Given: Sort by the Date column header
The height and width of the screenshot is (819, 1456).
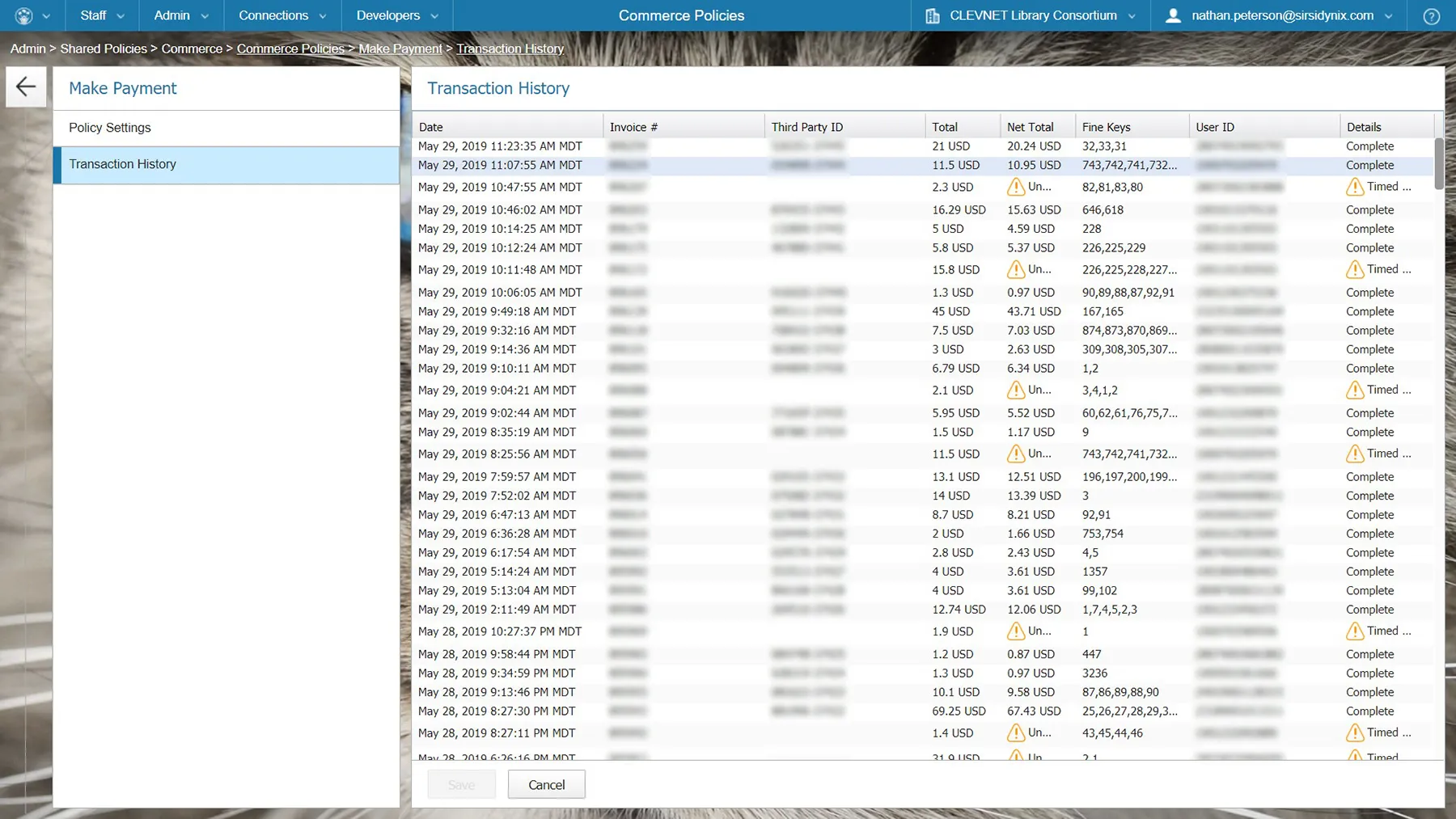Looking at the screenshot, I should (x=507, y=127).
